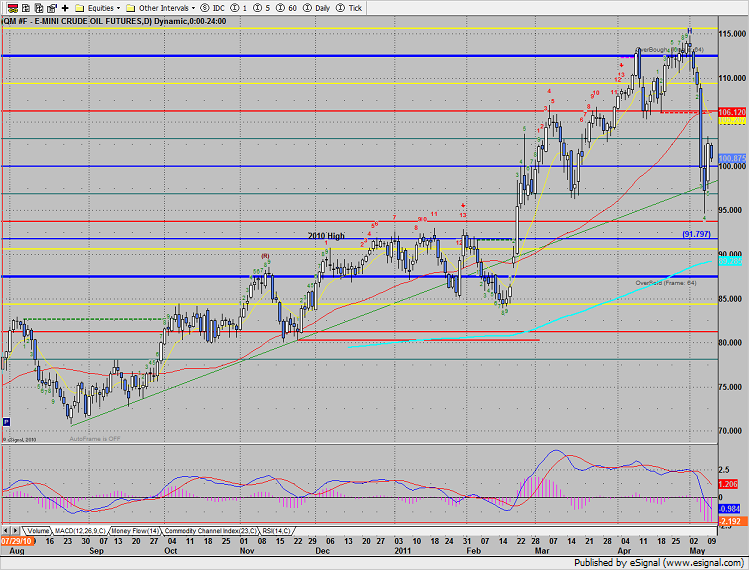Select the MACD(12,26,9,C) tab

click(80, 531)
